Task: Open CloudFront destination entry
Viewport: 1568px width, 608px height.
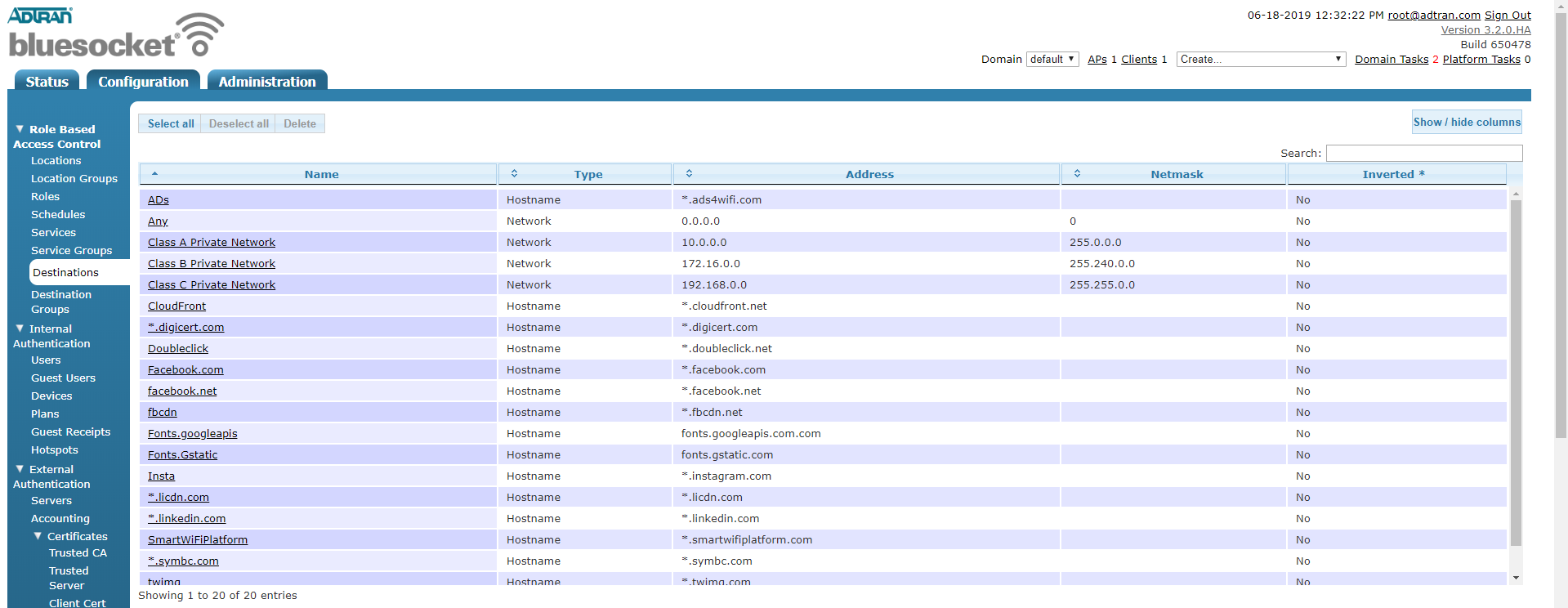Action: tap(176, 306)
